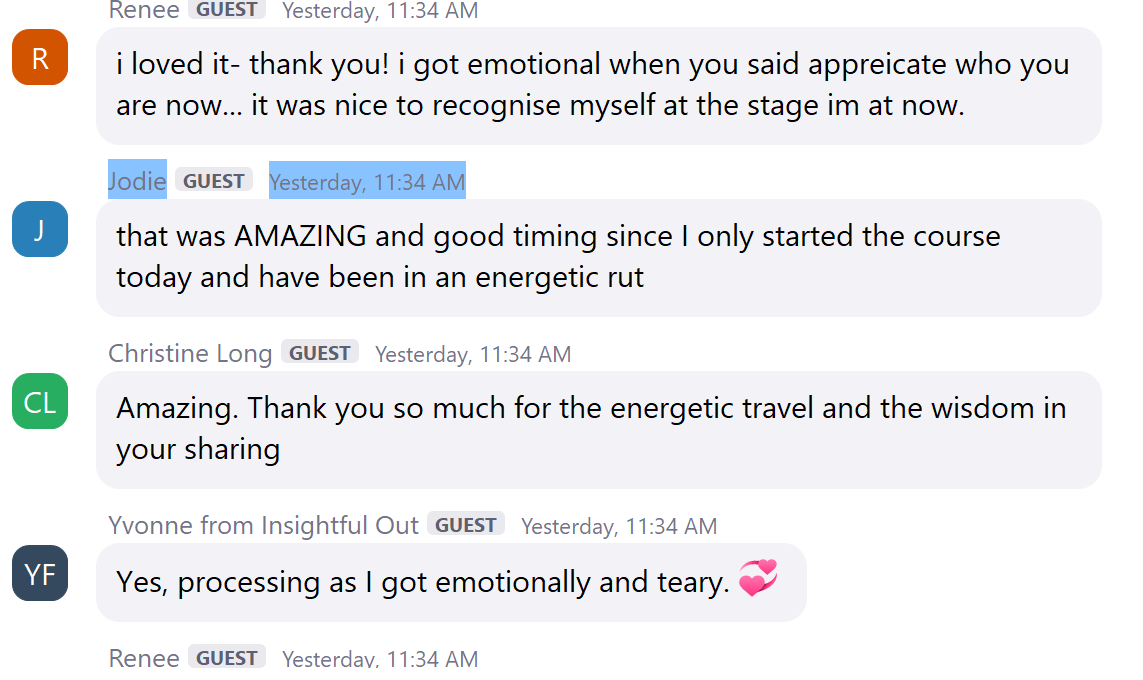Open Christine Long's green CL avatar
This screenshot has width=1143, height=680.
point(40,402)
